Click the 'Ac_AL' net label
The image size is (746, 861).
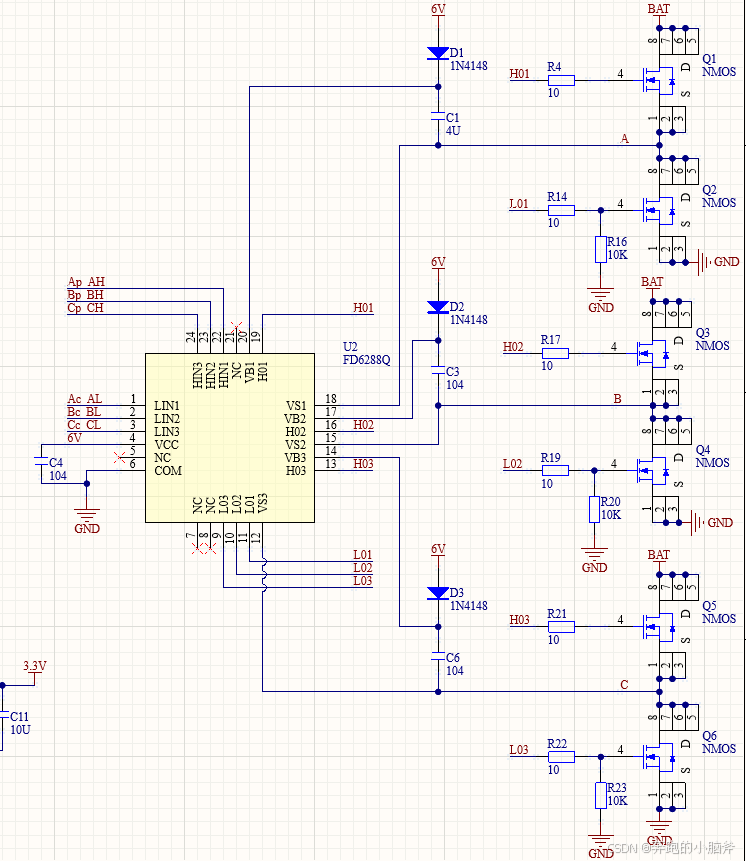tap(85, 399)
